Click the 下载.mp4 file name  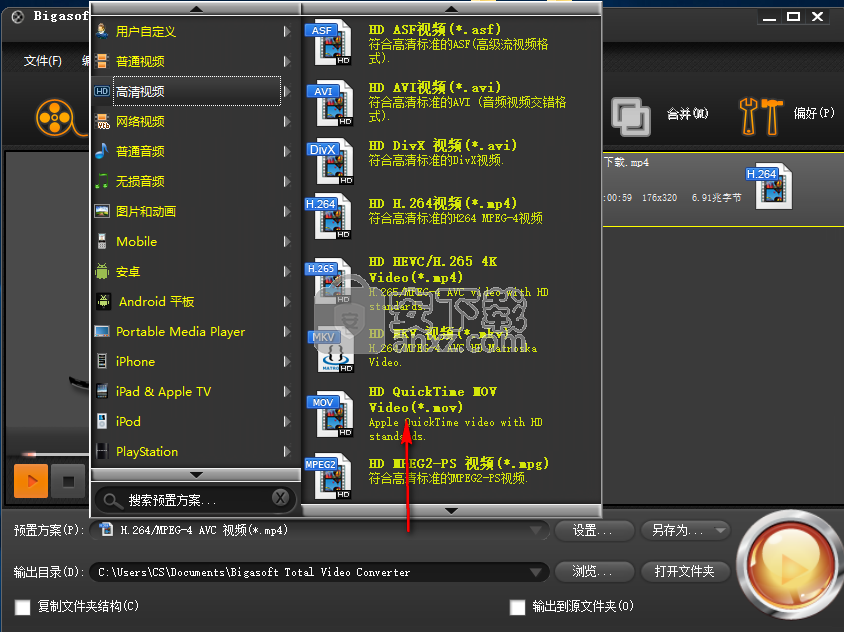pyautogui.click(x=626, y=162)
